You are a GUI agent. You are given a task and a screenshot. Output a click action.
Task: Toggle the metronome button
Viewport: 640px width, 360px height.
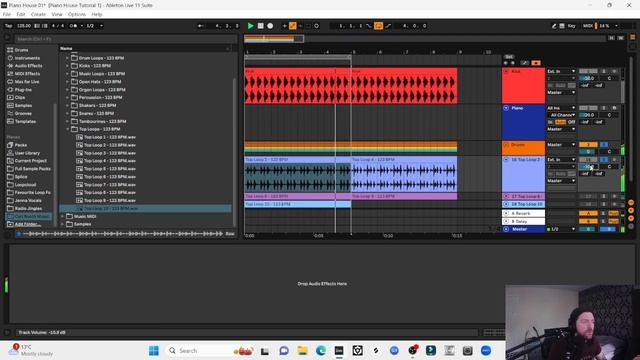click(x=73, y=26)
